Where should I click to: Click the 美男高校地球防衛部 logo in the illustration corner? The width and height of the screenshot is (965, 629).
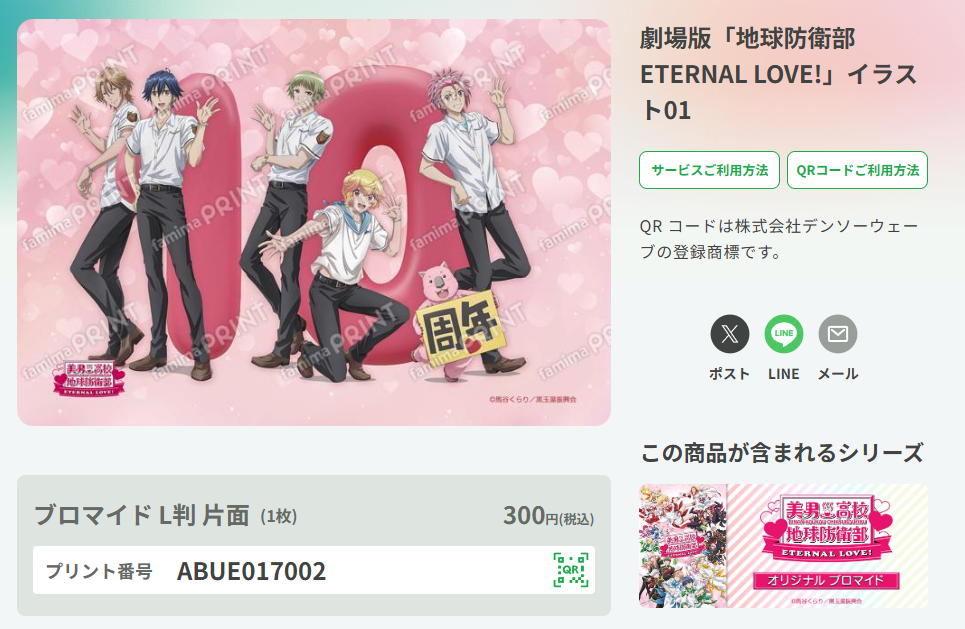89,377
